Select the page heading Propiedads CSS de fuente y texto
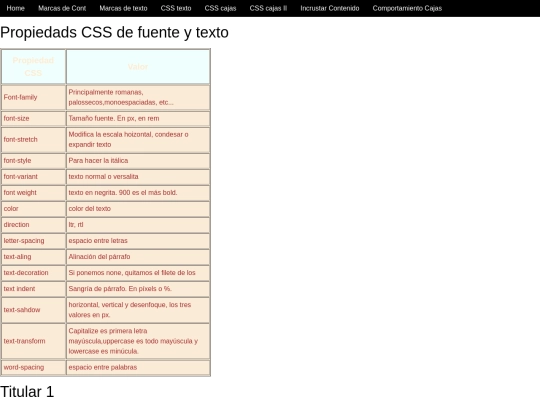The height and width of the screenshot is (405, 540). [114, 32]
